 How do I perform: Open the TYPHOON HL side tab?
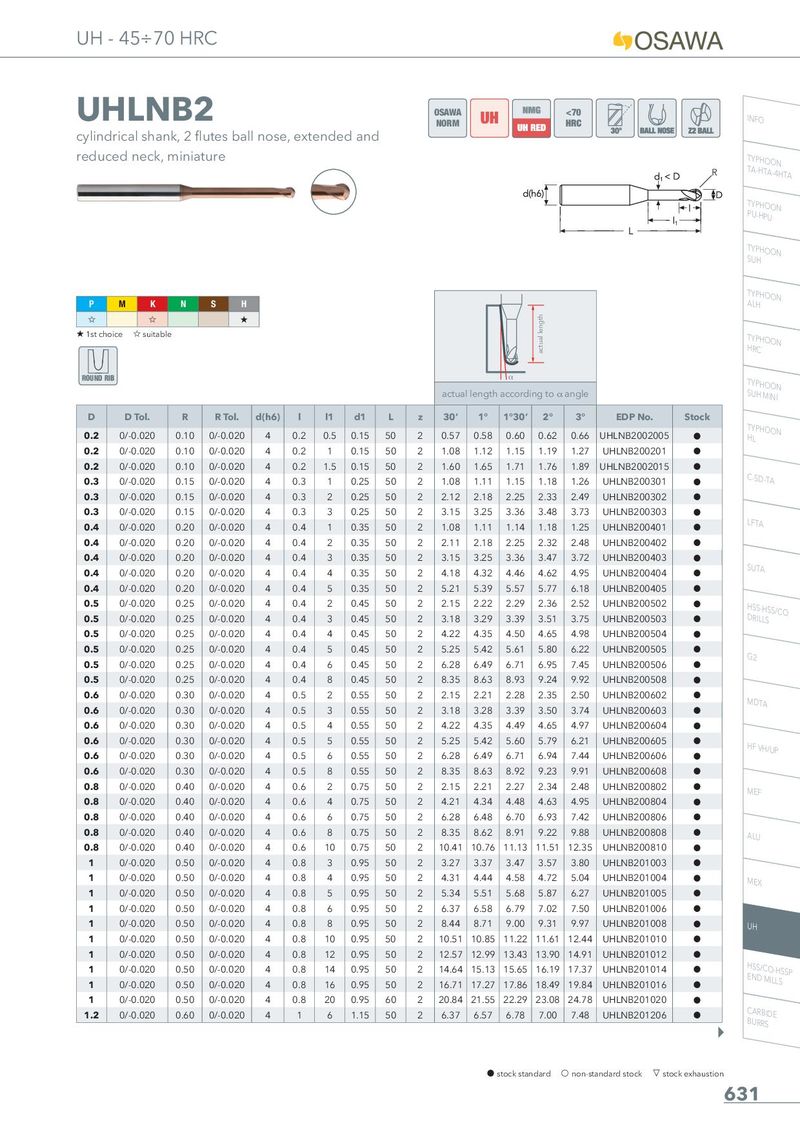coord(771,435)
